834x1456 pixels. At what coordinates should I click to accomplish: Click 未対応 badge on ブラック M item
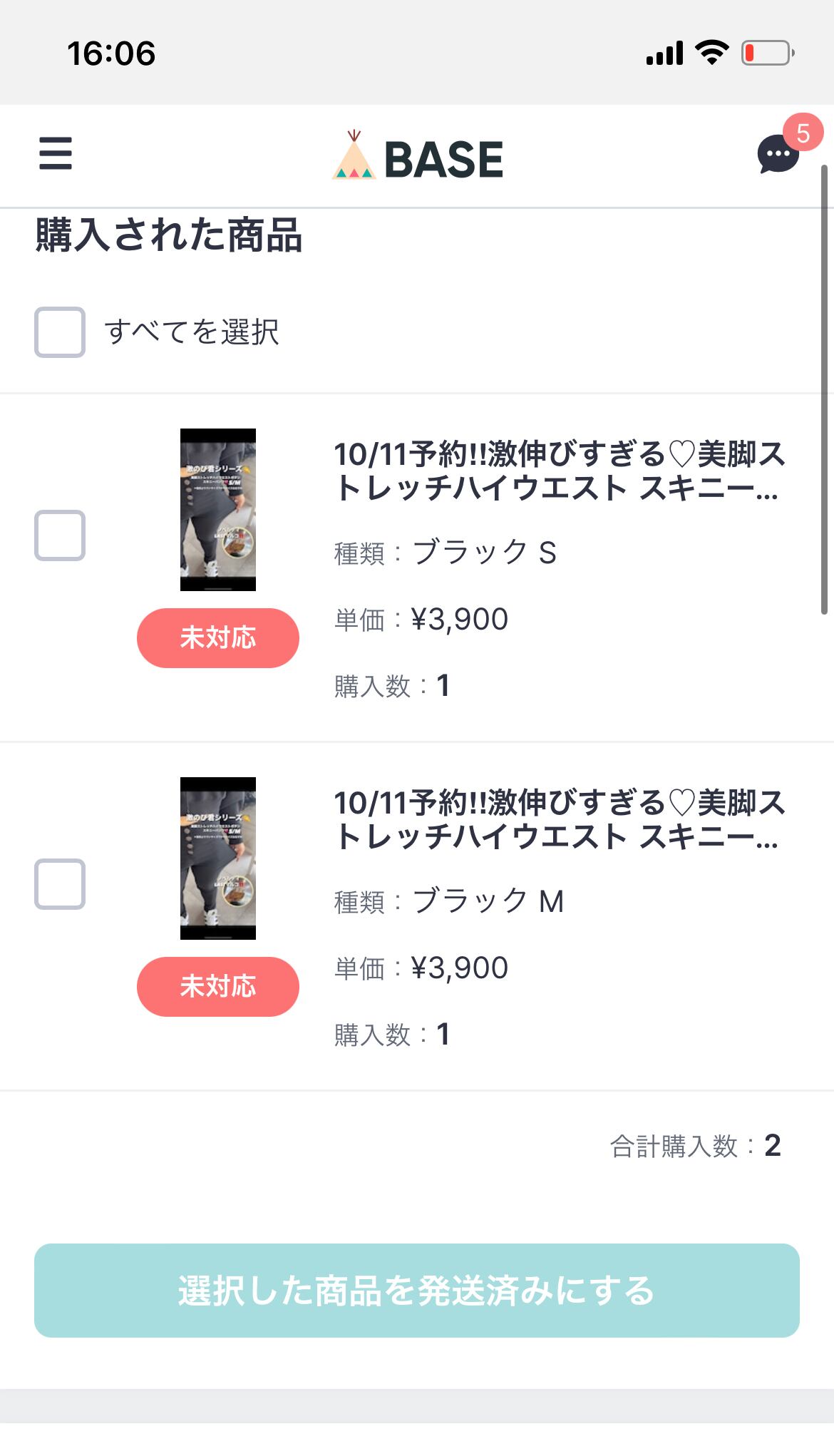tap(218, 987)
